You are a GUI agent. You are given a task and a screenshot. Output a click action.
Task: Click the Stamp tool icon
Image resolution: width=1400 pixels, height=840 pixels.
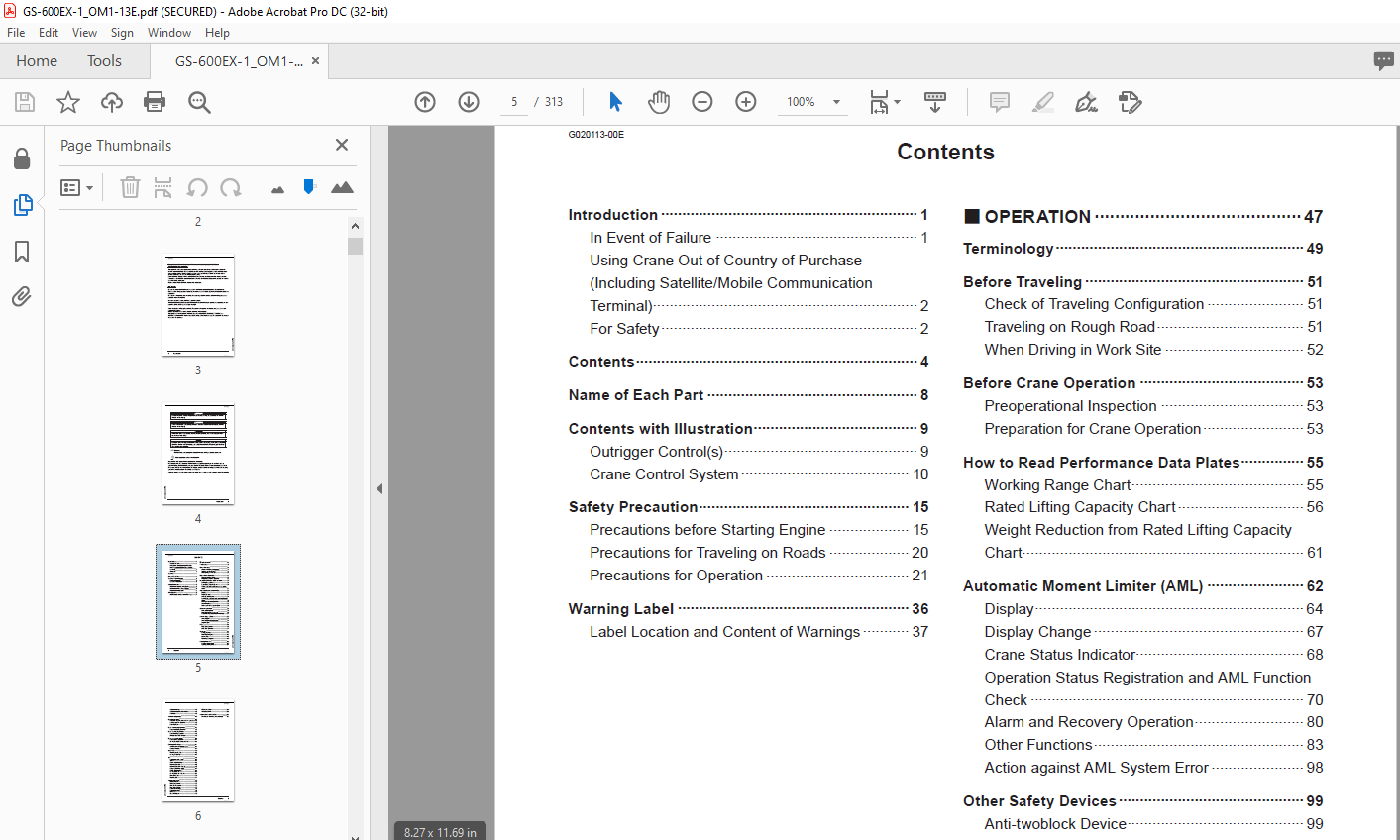[1131, 102]
